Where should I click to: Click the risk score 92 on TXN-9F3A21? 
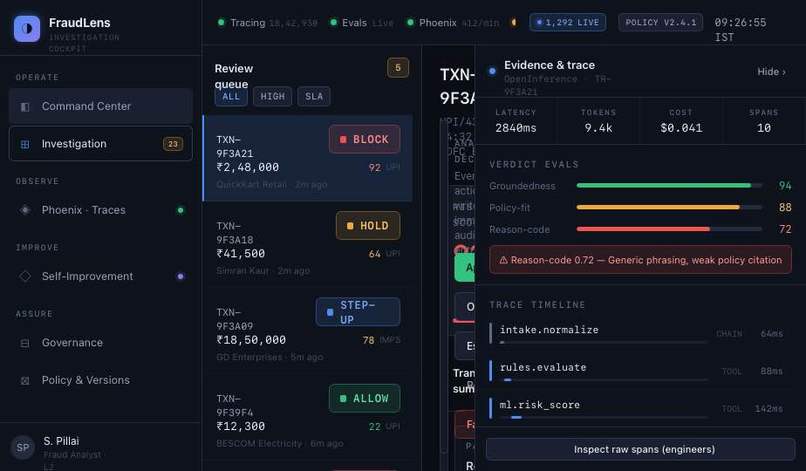point(375,168)
